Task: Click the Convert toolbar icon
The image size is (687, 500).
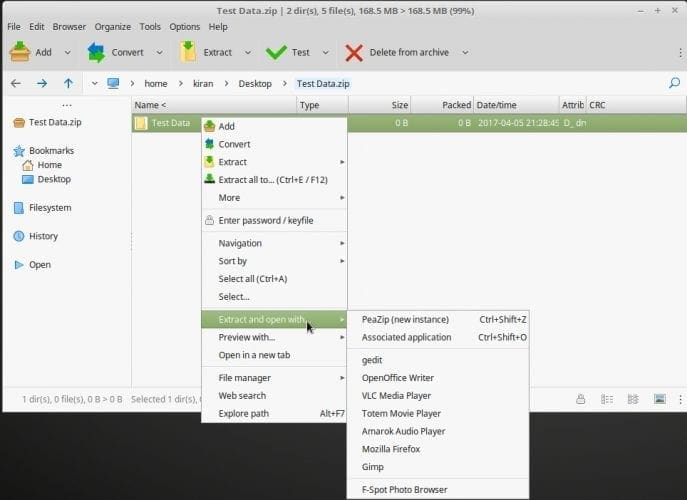Action: (96, 52)
